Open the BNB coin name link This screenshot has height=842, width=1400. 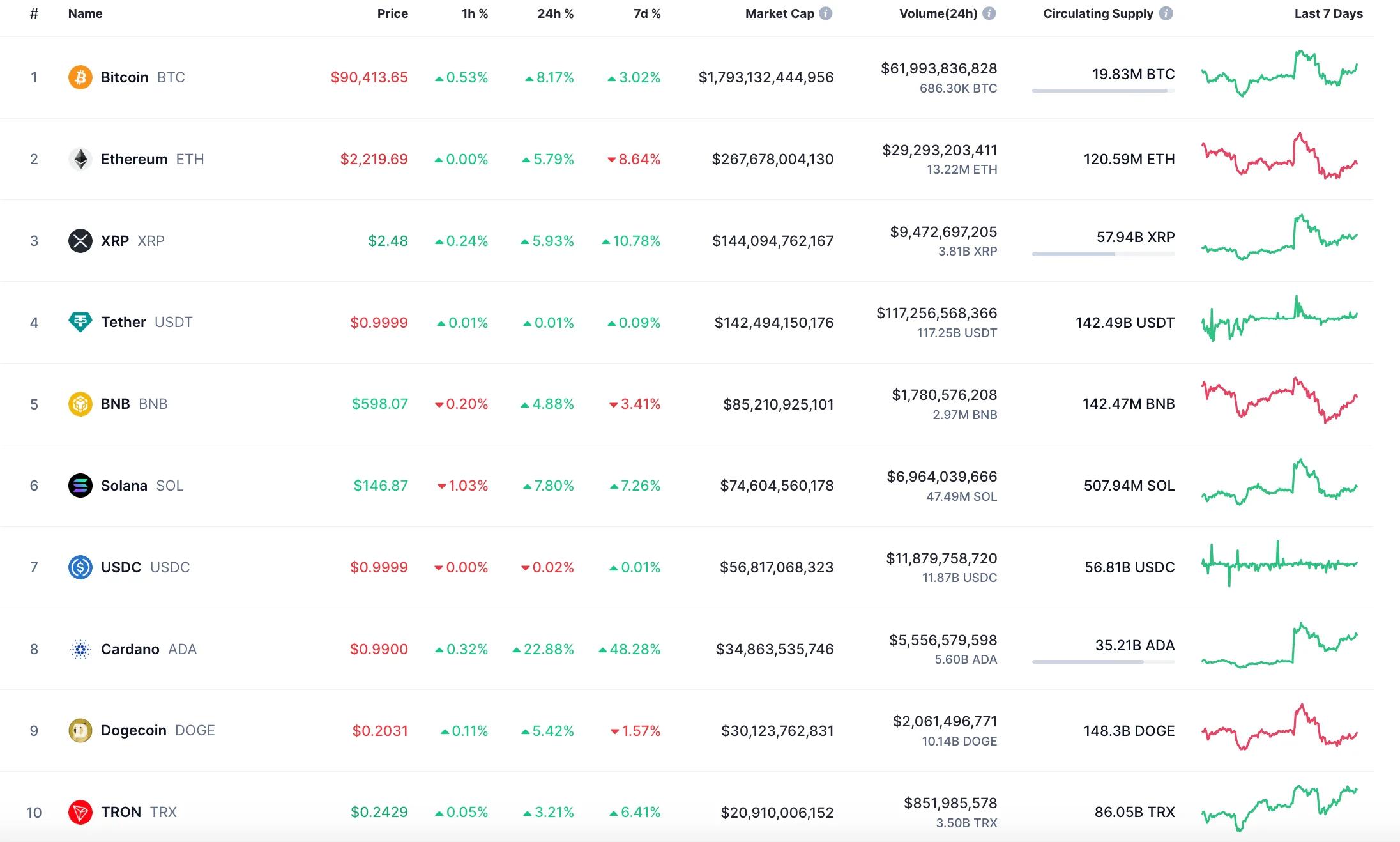coord(116,404)
